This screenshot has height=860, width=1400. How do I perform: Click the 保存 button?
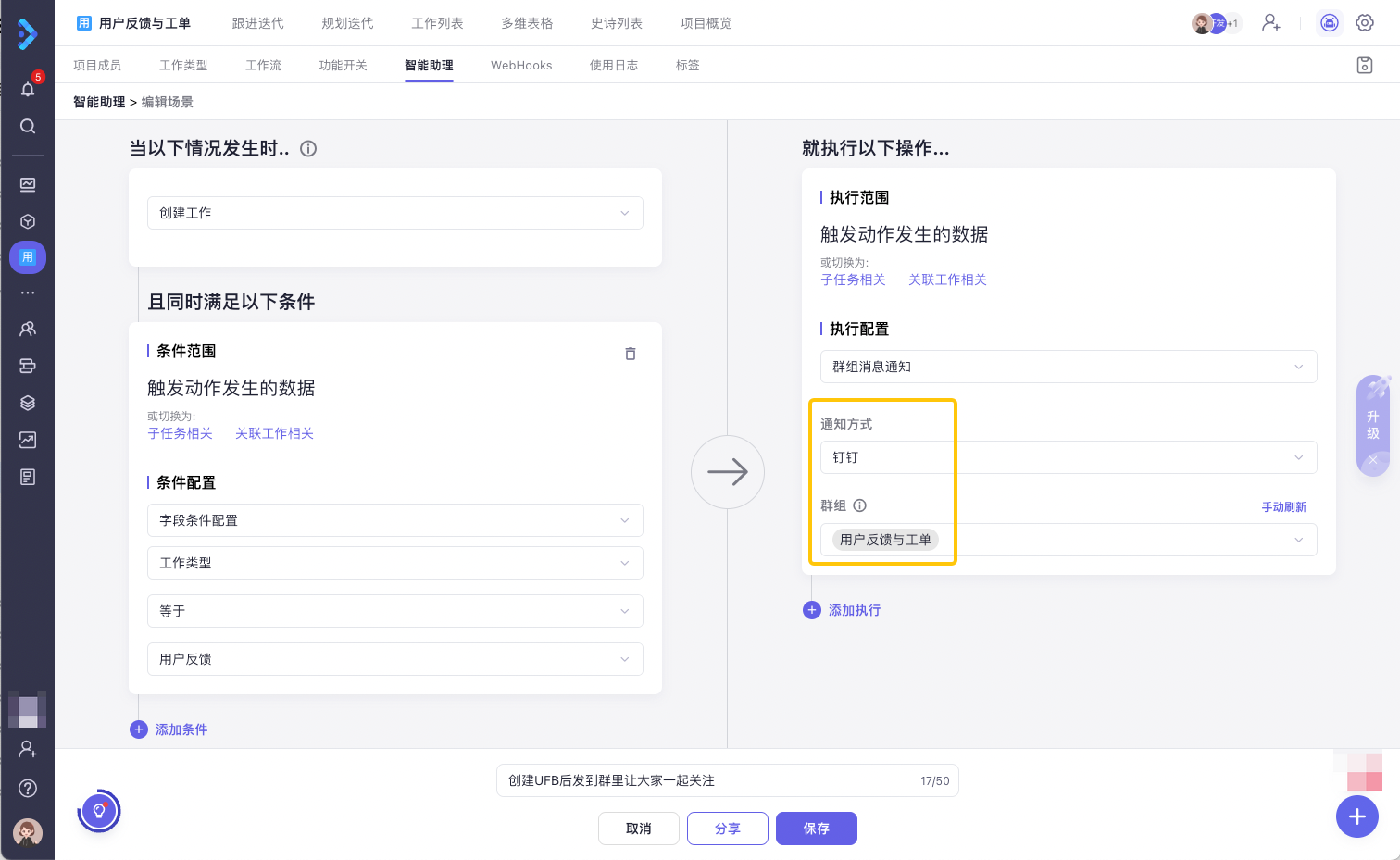coord(816,829)
